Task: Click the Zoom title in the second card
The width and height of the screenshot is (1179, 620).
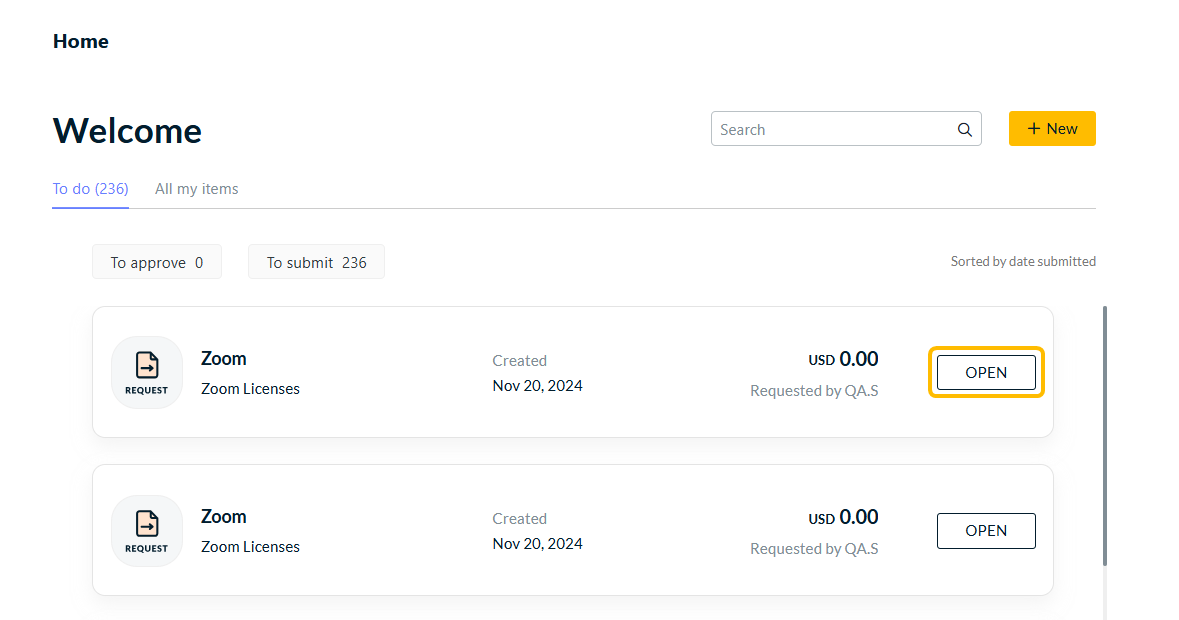Action: tap(224, 517)
